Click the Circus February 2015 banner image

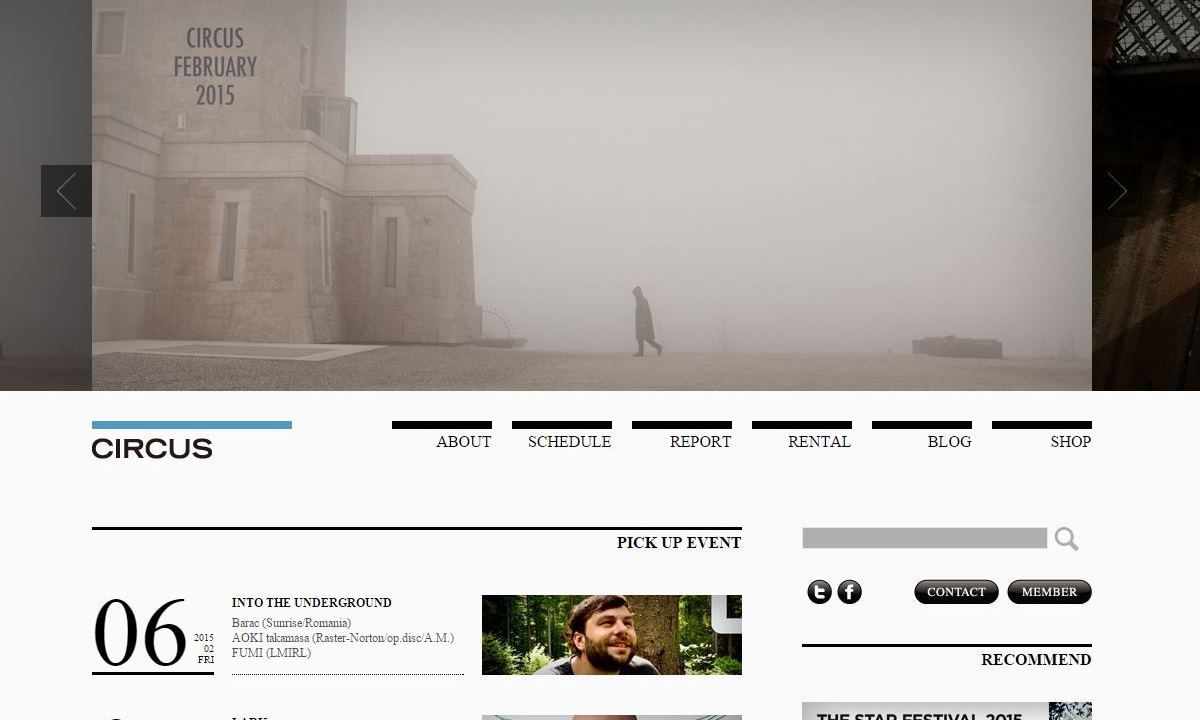tap(591, 195)
